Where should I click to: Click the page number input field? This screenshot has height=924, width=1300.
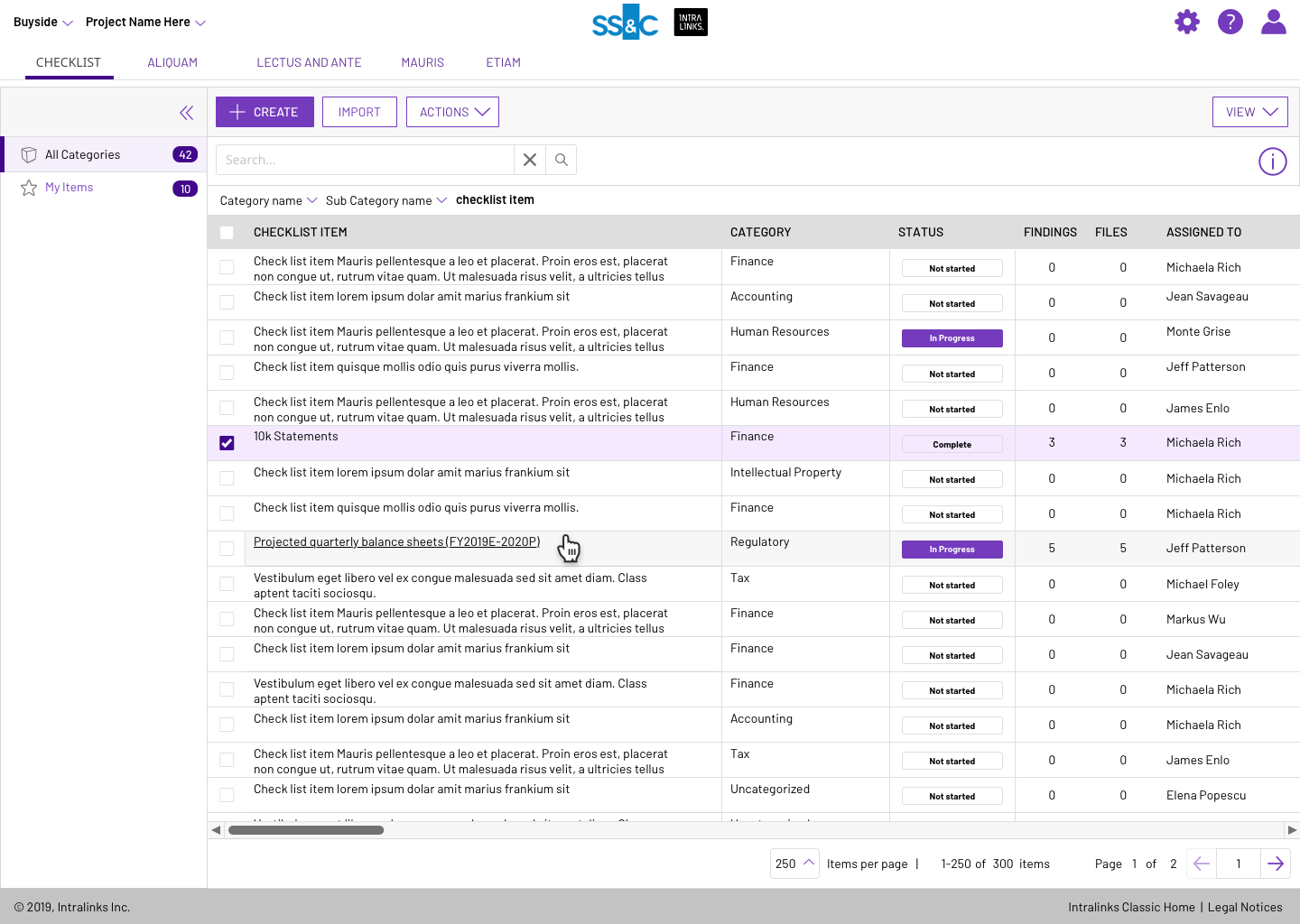1239,864
